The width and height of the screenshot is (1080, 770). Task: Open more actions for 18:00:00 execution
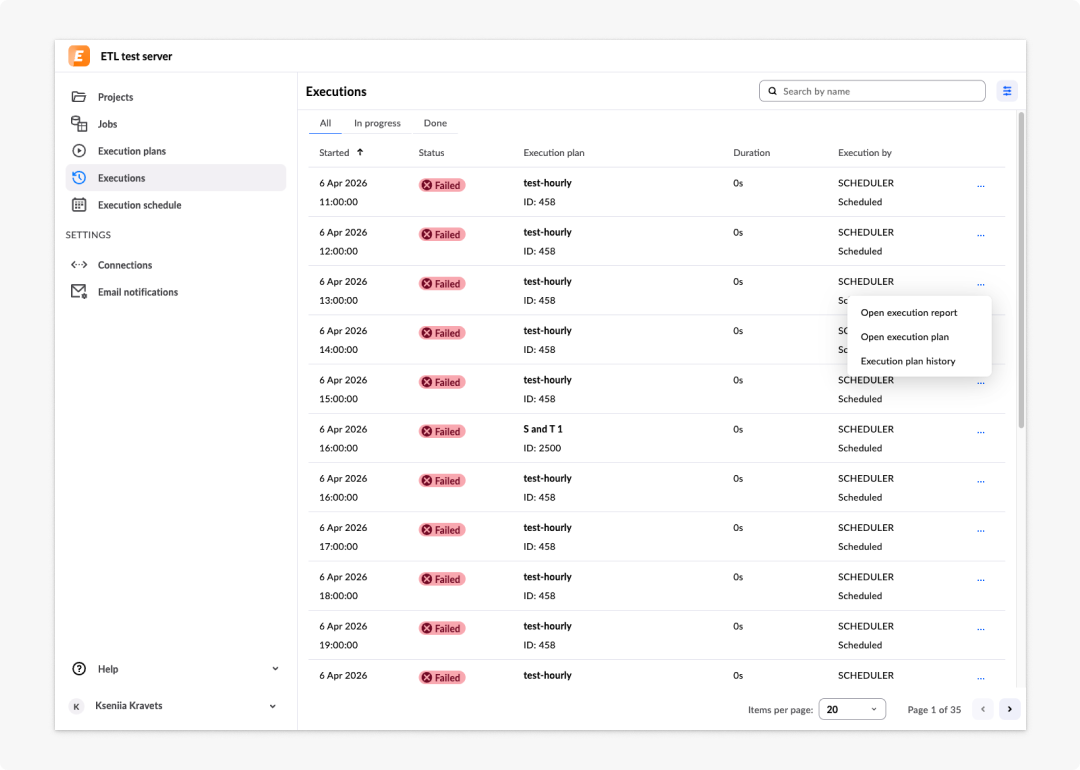[981, 580]
